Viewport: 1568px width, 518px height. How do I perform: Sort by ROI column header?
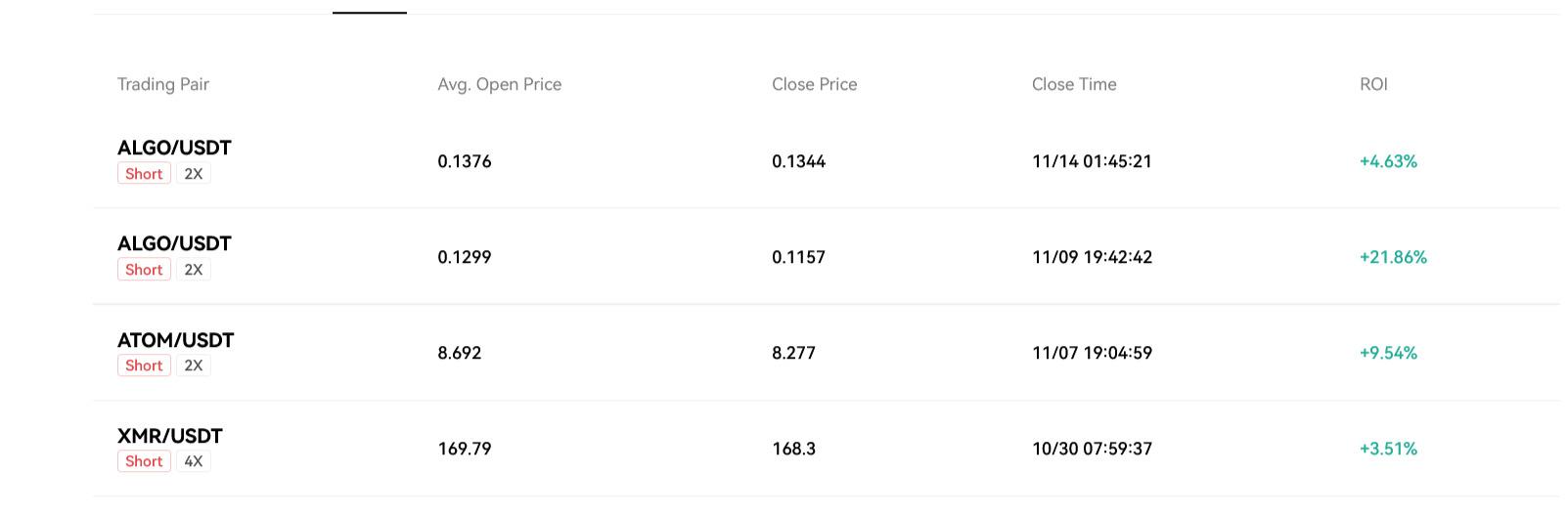pos(1373,84)
